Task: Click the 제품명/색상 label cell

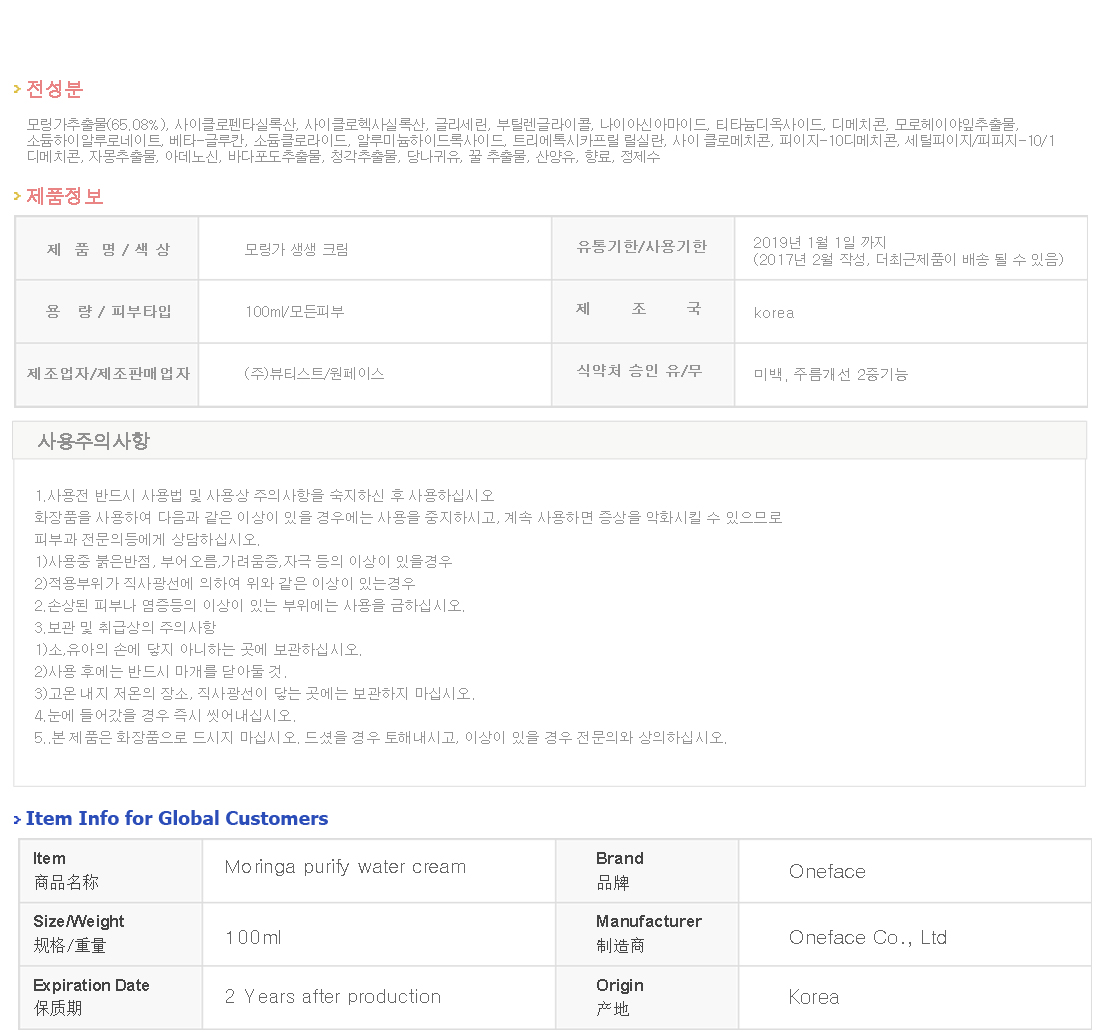Action: 108,249
